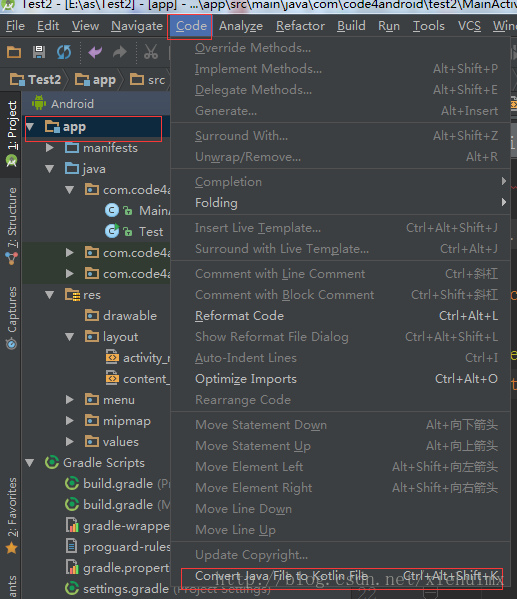Open the 2: Favorites side tab
Image resolution: width=517 pixels, height=599 pixels.
coord(11,516)
